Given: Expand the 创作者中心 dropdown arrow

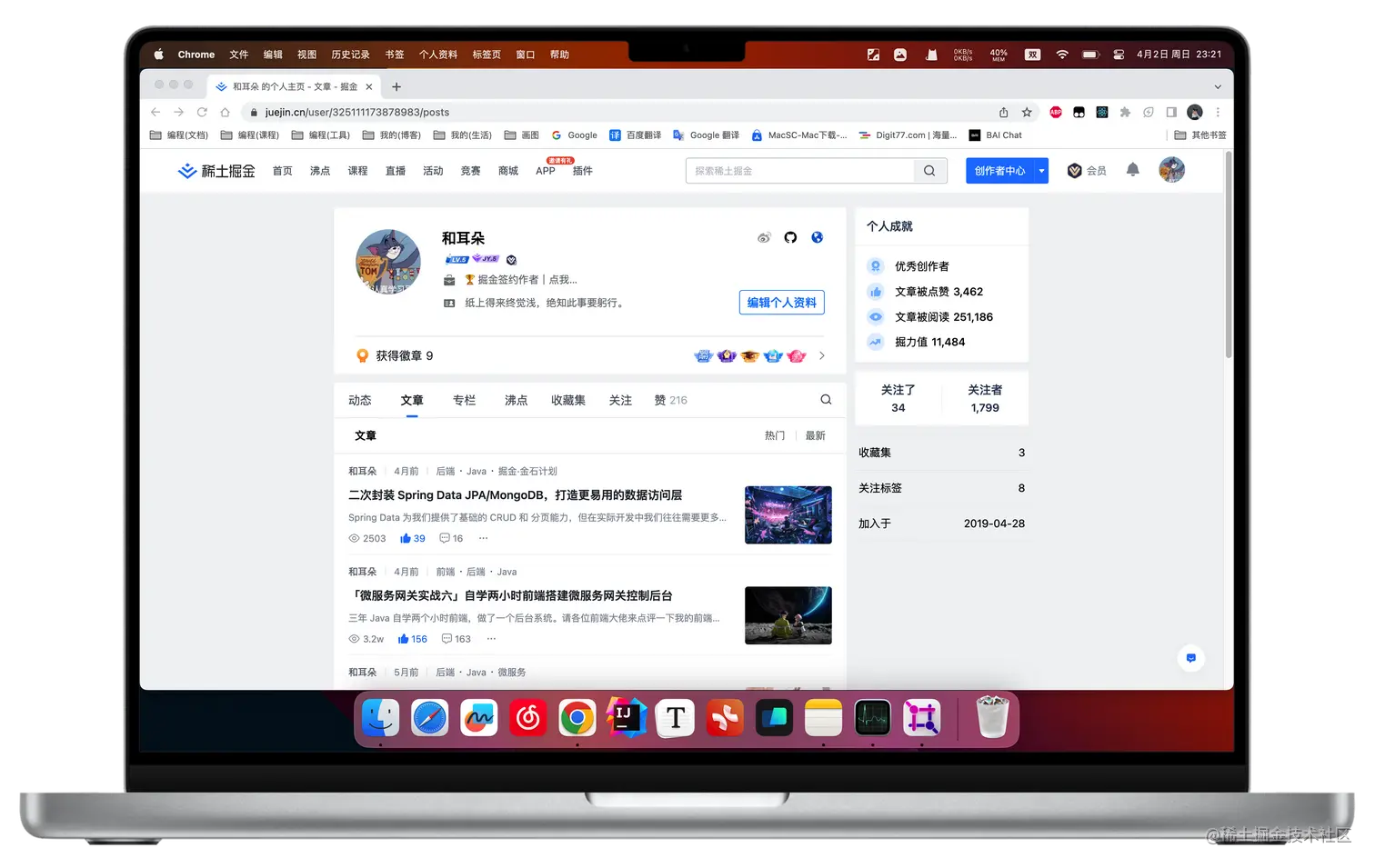Looking at the screenshot, I should tap(1042, 171).
